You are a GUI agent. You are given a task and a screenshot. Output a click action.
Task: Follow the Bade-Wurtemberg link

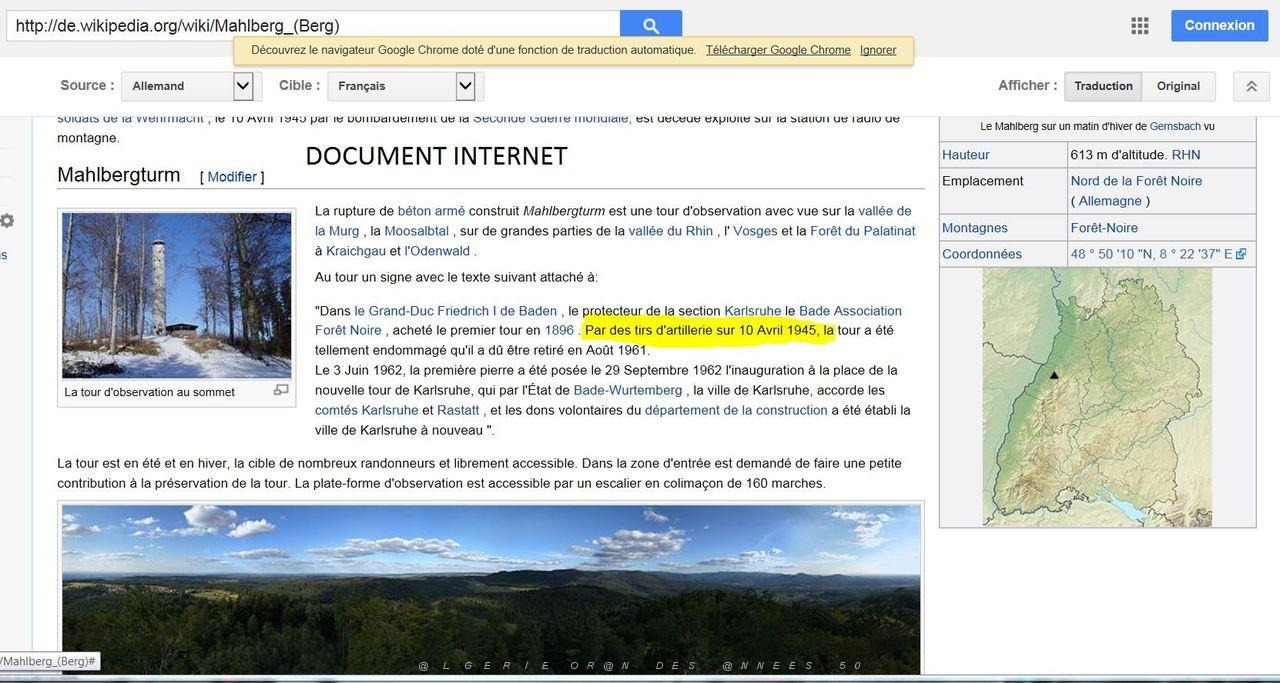pyautogui.click(x=628, y=390)
